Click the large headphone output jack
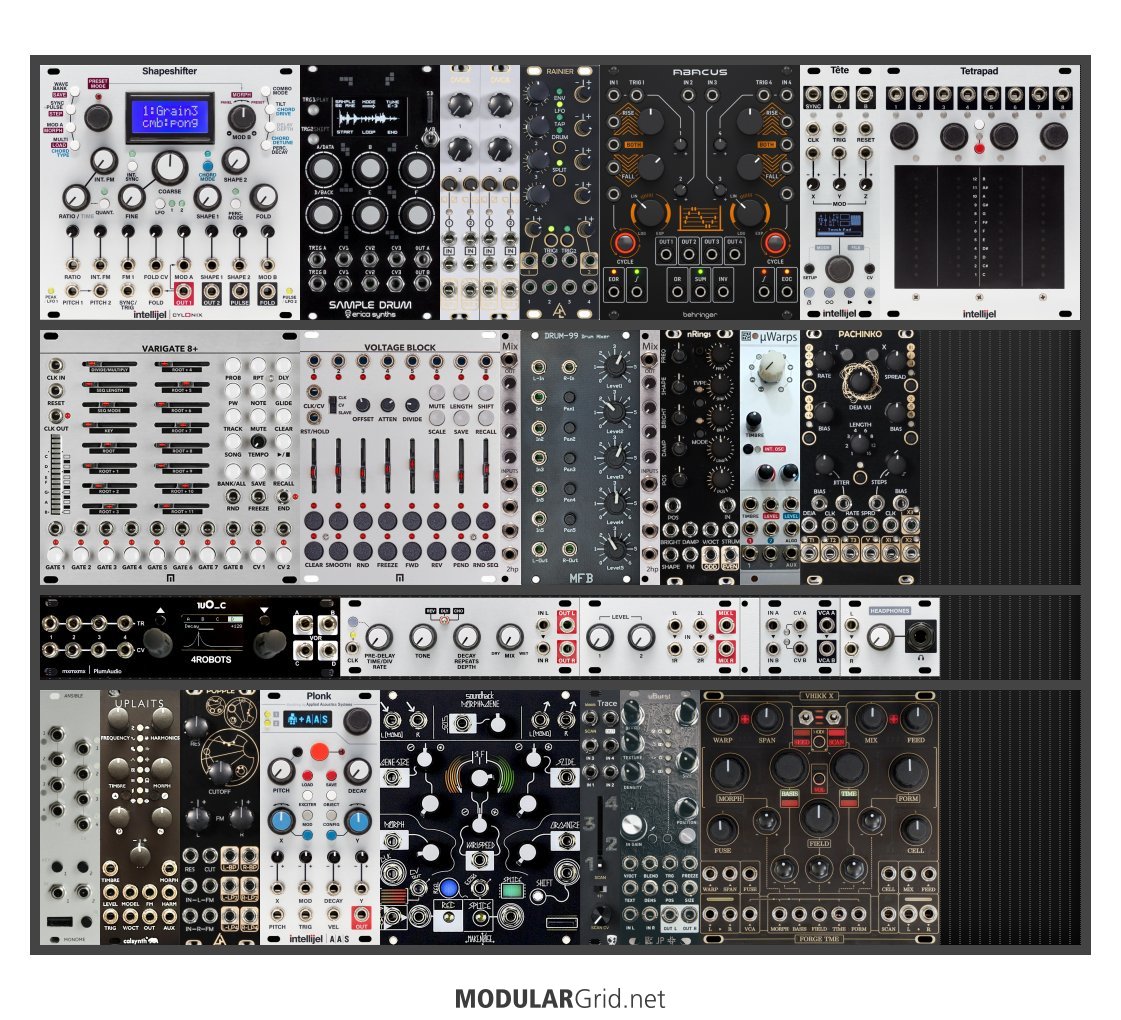Viewport: 1121px width, 1020px height. pos(921,635)
